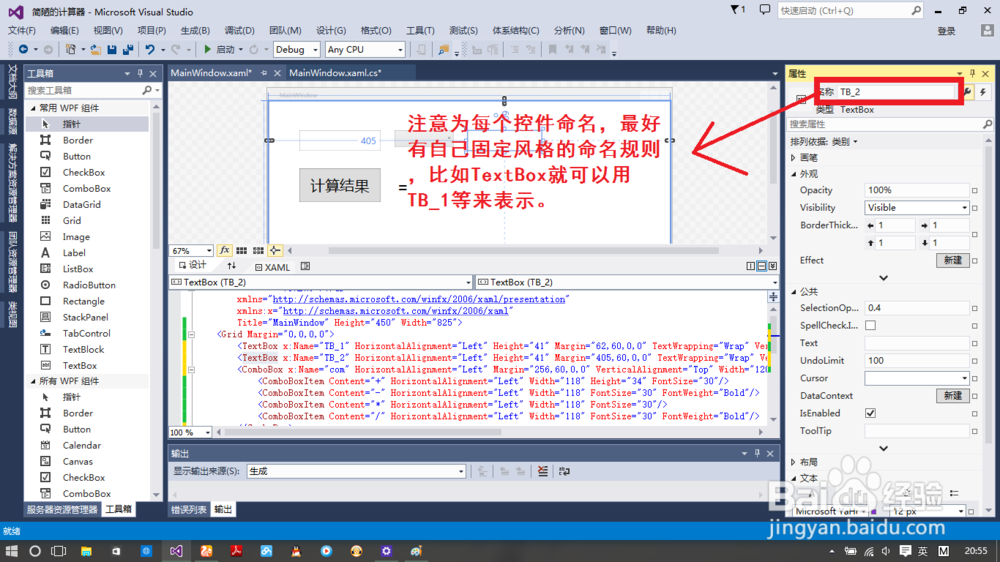The image size is (1000, 562).
Task: Click the Navigate Backward toolbar icon
Action: pos(23,49)
